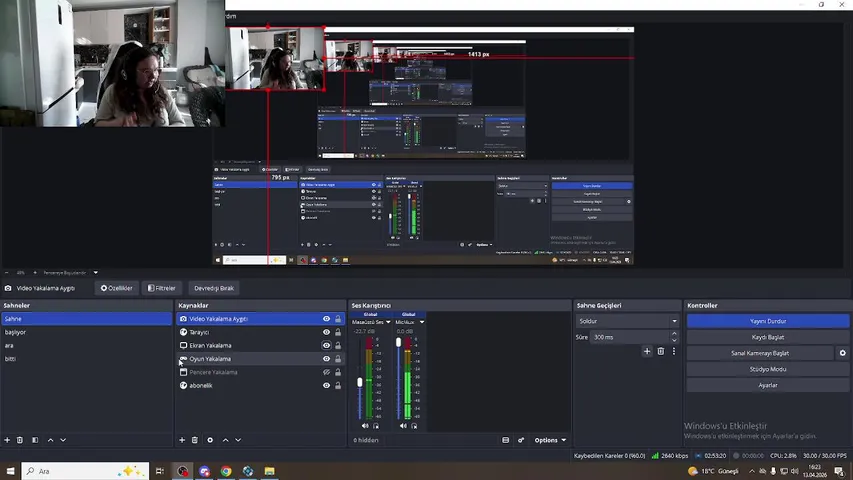This screenshot has height=480, width=853.
Task: Remove selected source with the Kaynaklar trash icon
Action: 195,440
